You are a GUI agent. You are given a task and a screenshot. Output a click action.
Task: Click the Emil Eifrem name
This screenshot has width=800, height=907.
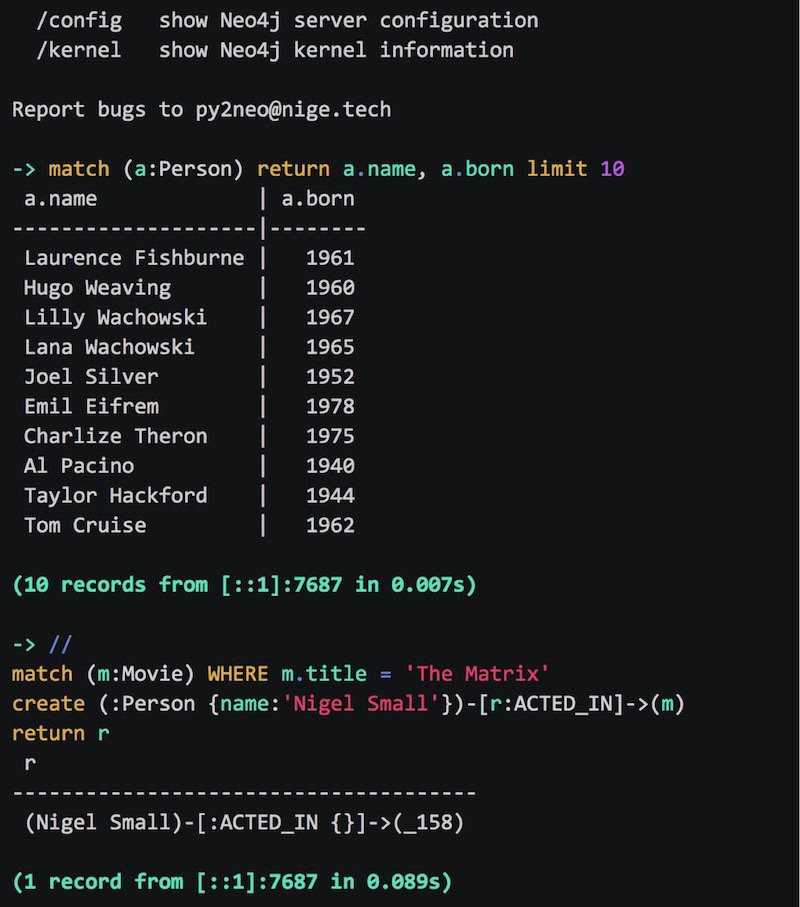[91, 407]
